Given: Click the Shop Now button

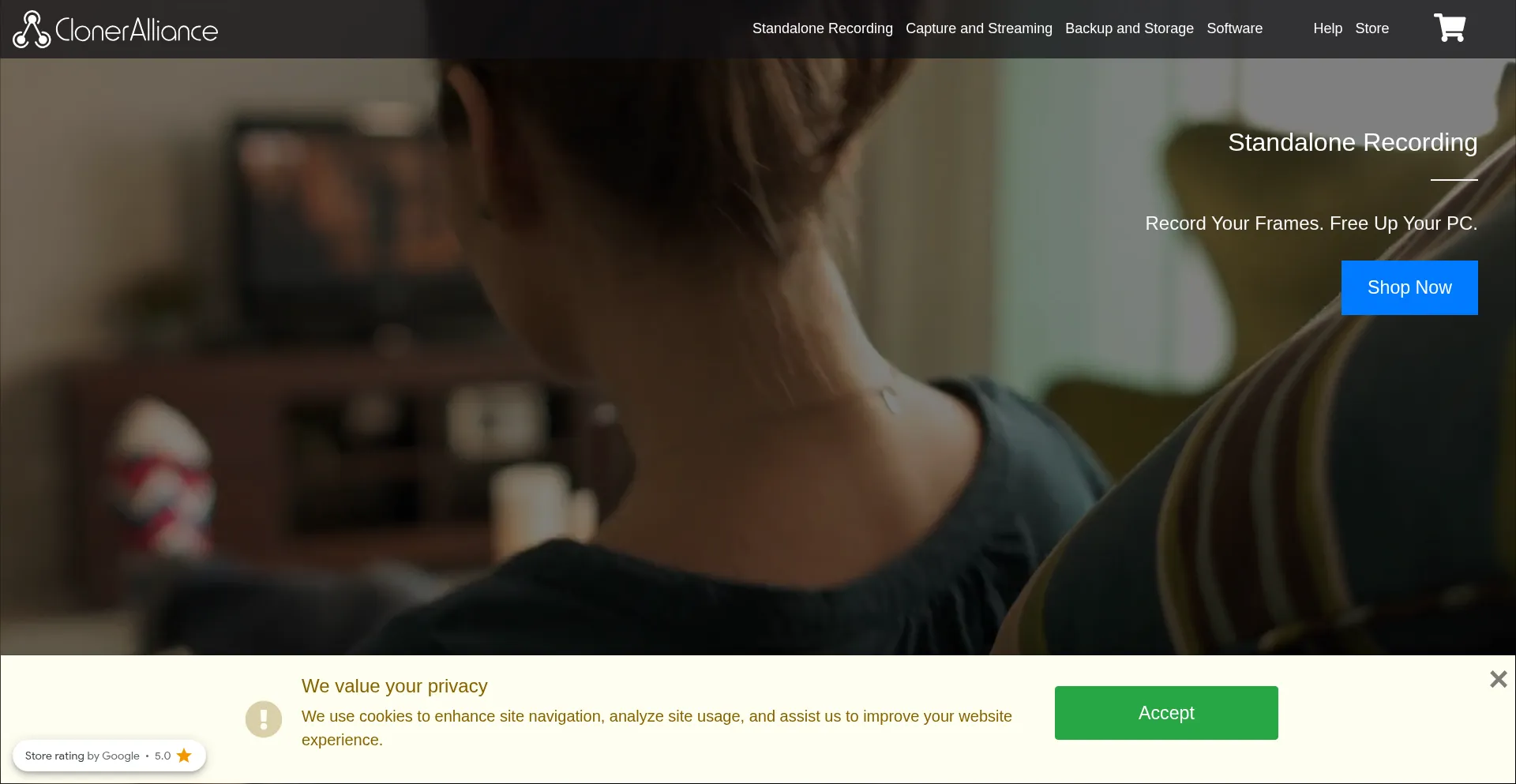Looking at the screenshot, I should point(1409,287).
